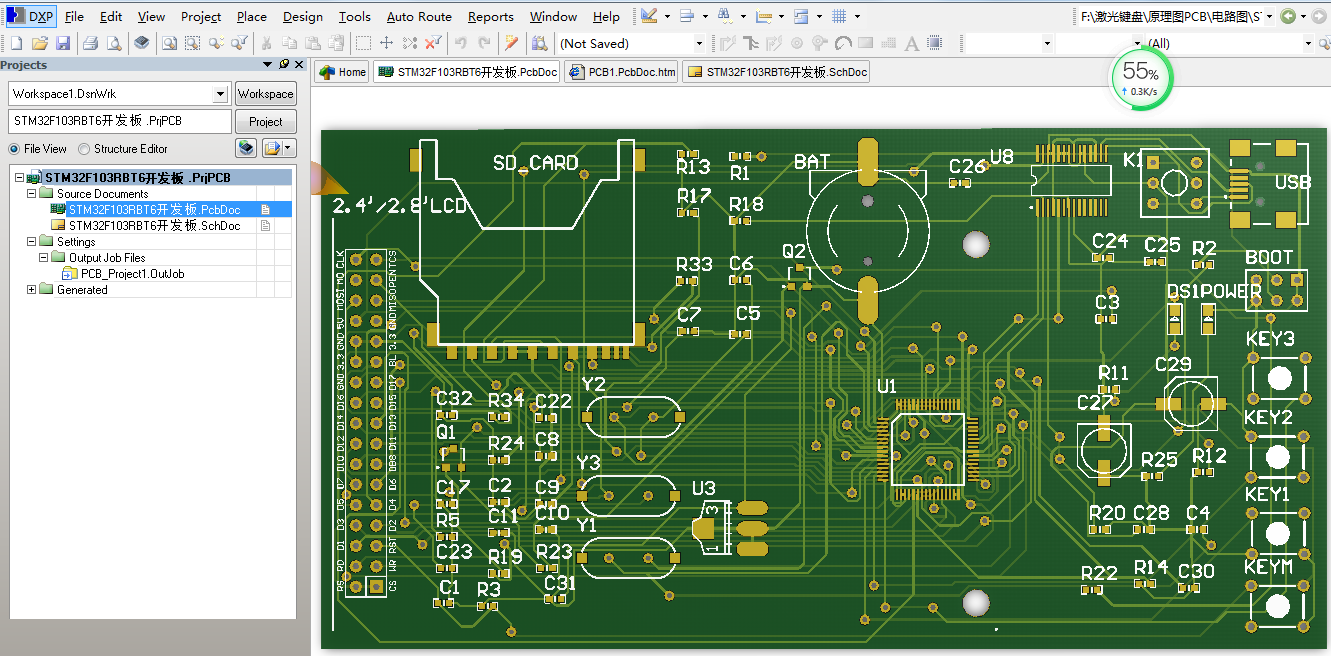The width and height of the screenshot is (1331, 656).
Task: Expand the Generated folder
Action: point(31,290)
